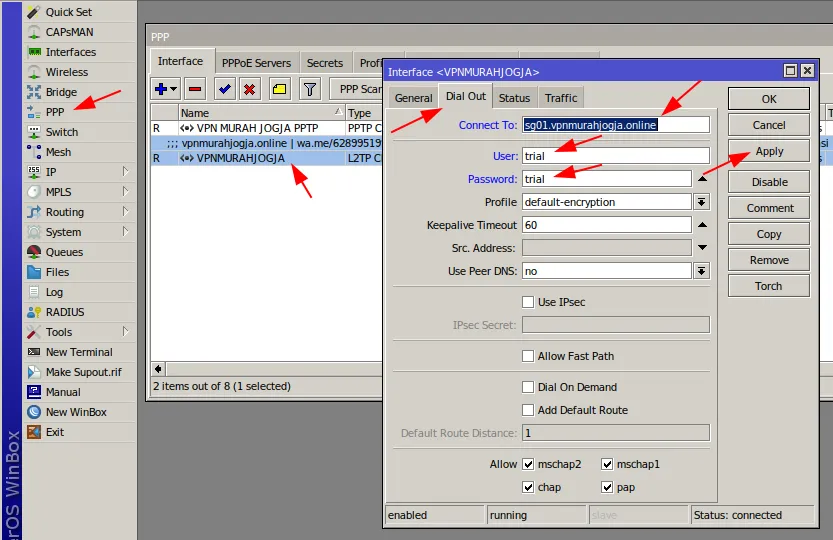Expand the MPLS submenu

click(125, 191)
